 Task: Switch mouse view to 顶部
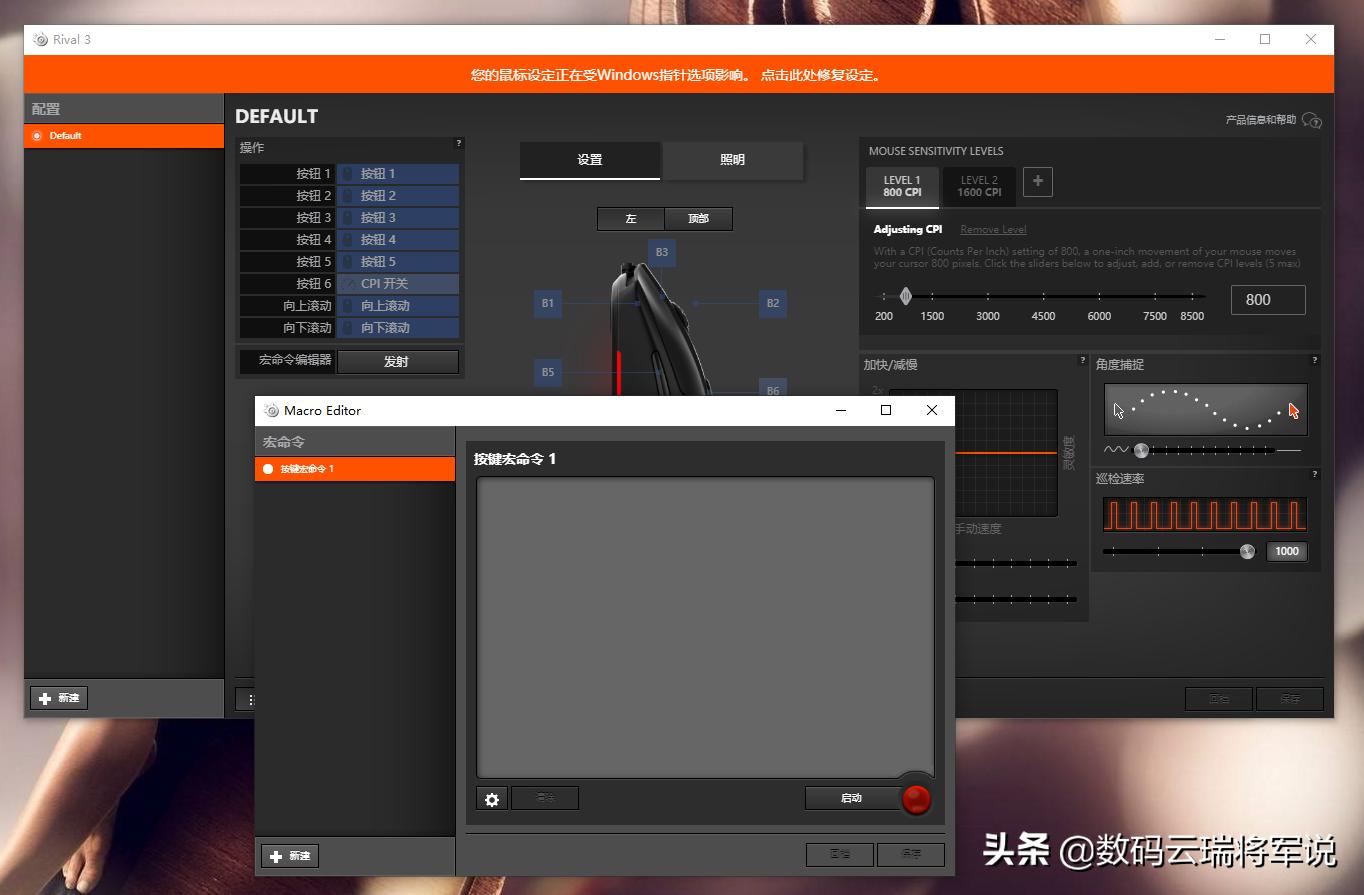(698, 218)
